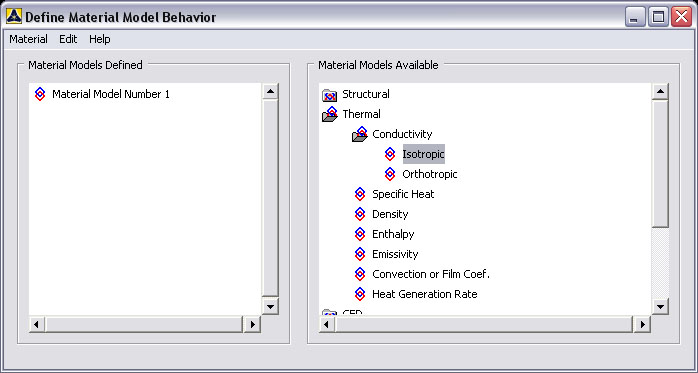Click the Heat Generation Rate icon
This screenshot has height=373, width=698.
tap(360, 294)
